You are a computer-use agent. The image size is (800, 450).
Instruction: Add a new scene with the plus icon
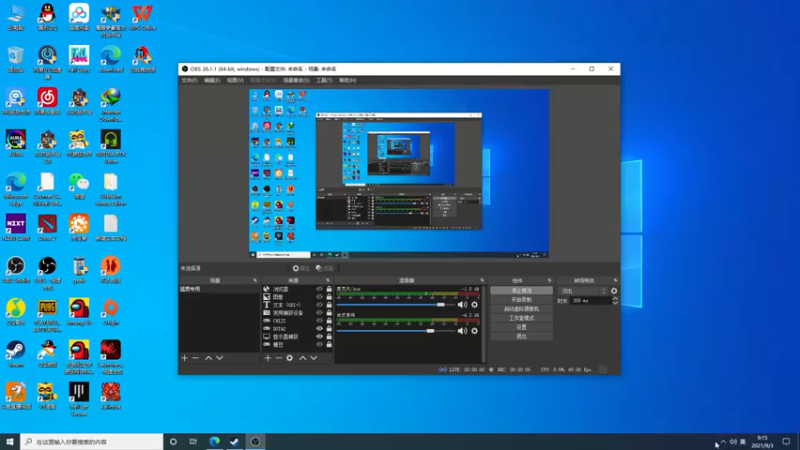pos(185,358)
